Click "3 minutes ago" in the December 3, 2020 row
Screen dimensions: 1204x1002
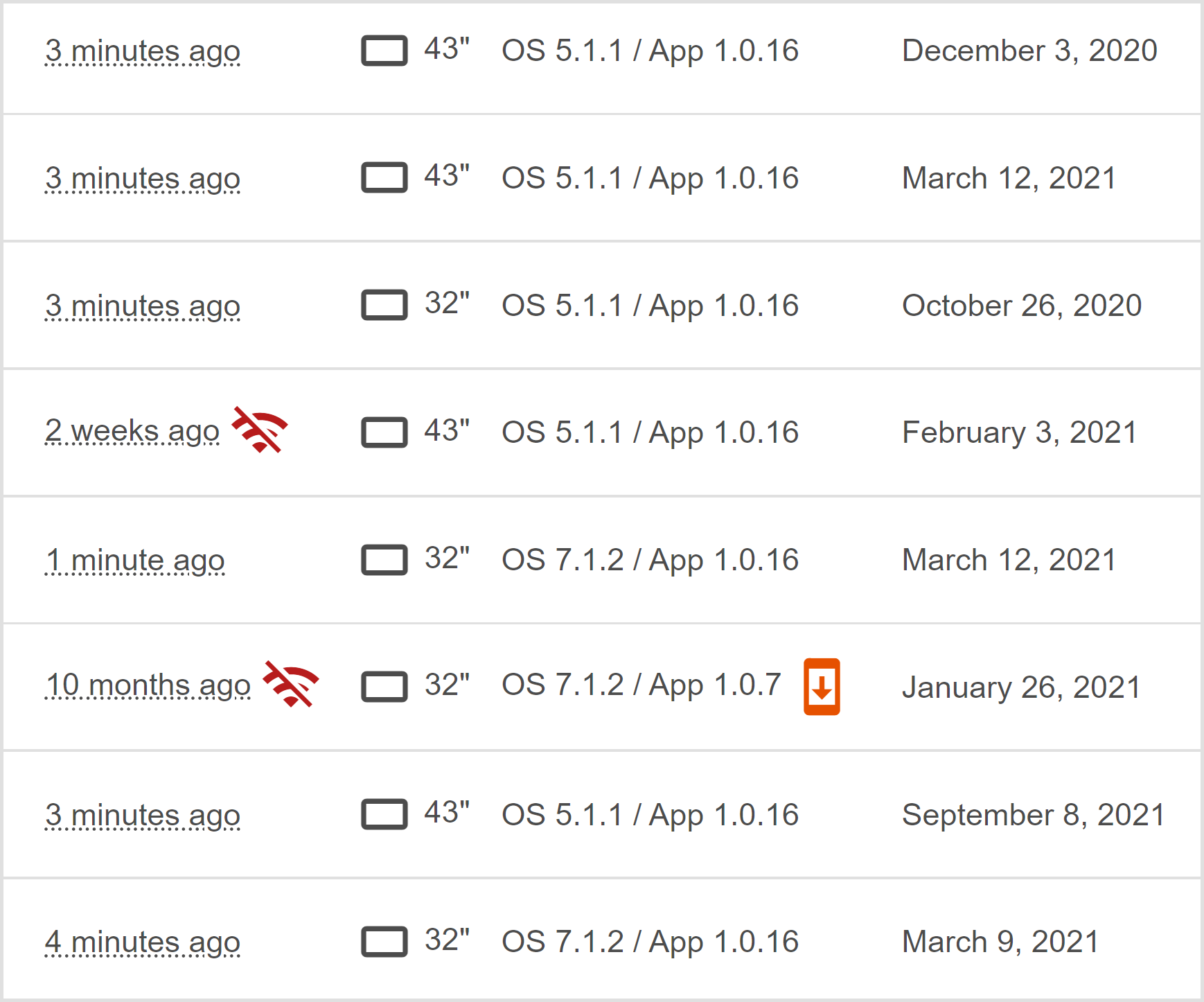(x=143, y=51)
